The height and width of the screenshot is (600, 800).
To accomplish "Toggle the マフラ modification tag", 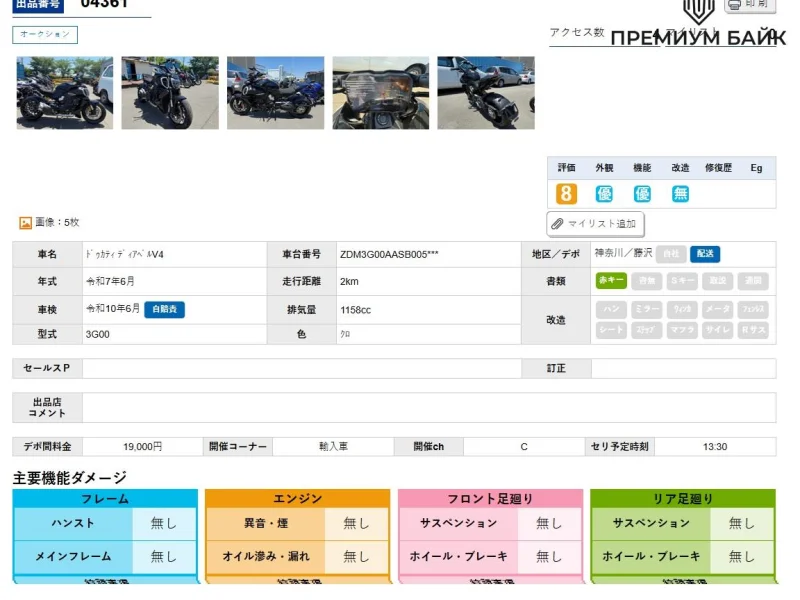I will [x=682, y=330].
